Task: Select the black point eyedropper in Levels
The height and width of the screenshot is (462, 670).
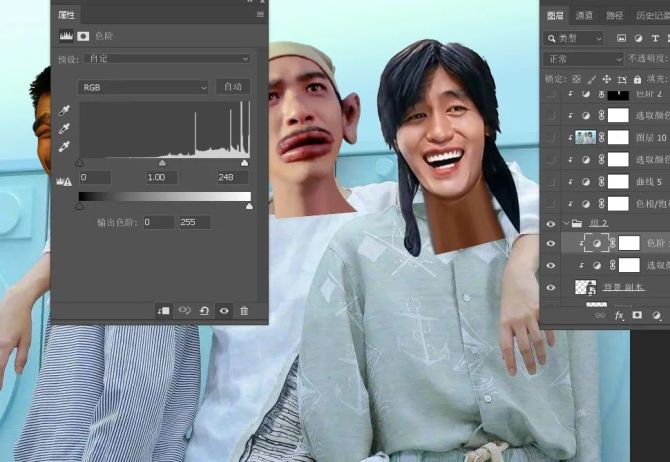Action: [65, 110]
